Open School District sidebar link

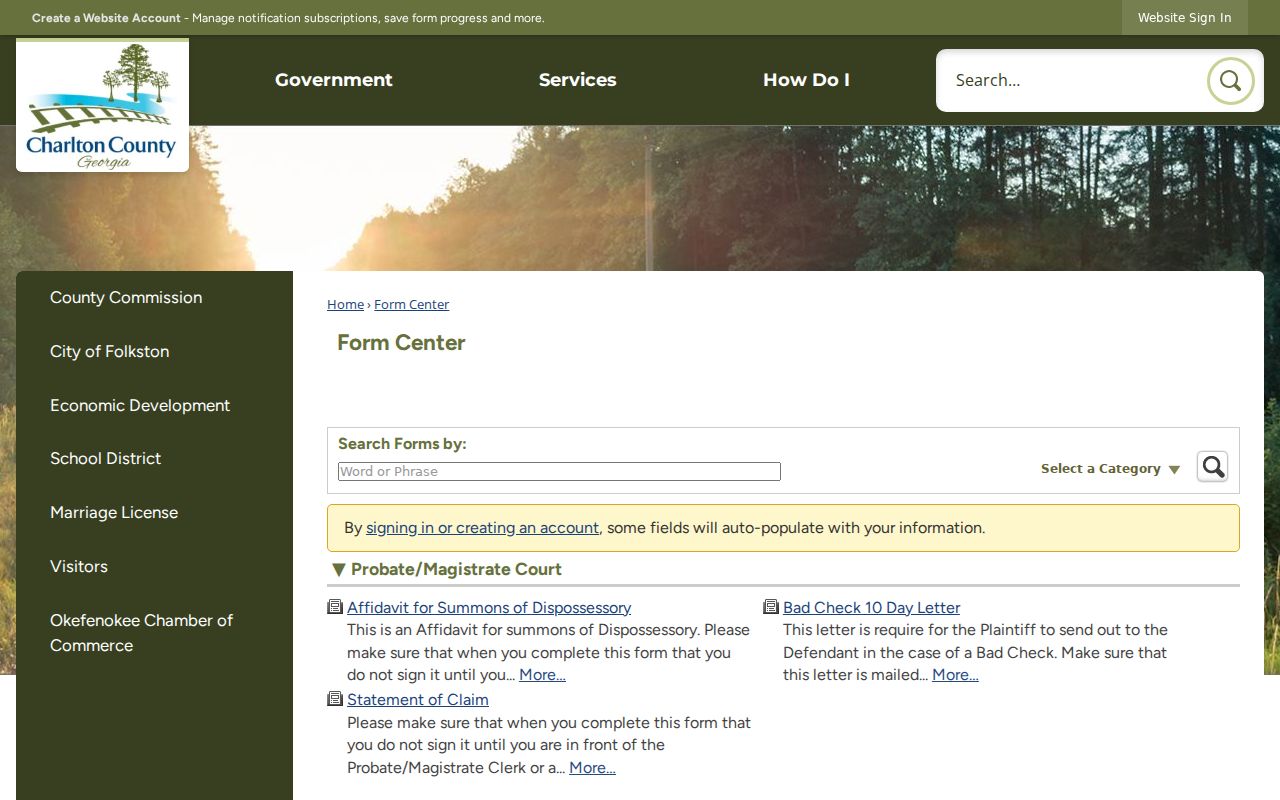point(106,458)
